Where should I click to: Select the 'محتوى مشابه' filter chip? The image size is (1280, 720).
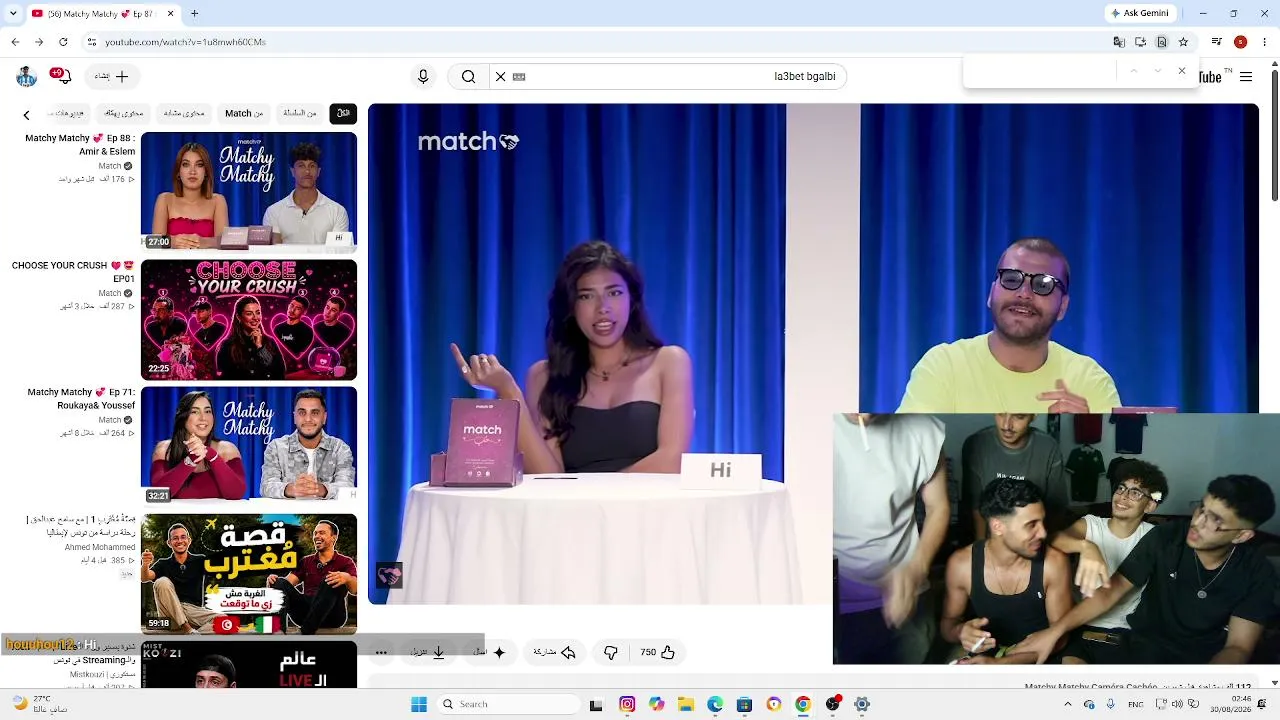coord(184,113)
